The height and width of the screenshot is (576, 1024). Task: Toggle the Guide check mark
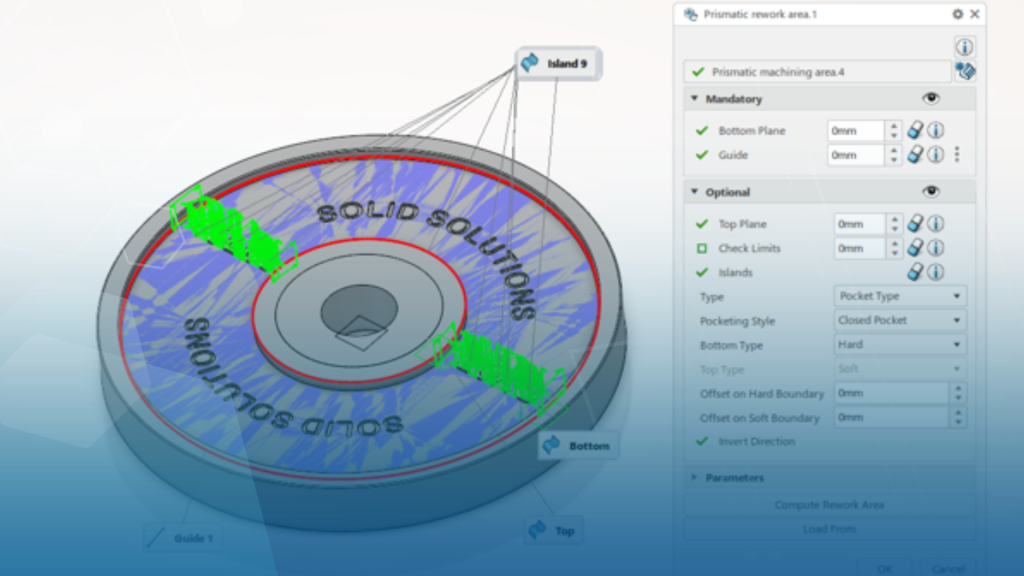[x=702, y=155]
